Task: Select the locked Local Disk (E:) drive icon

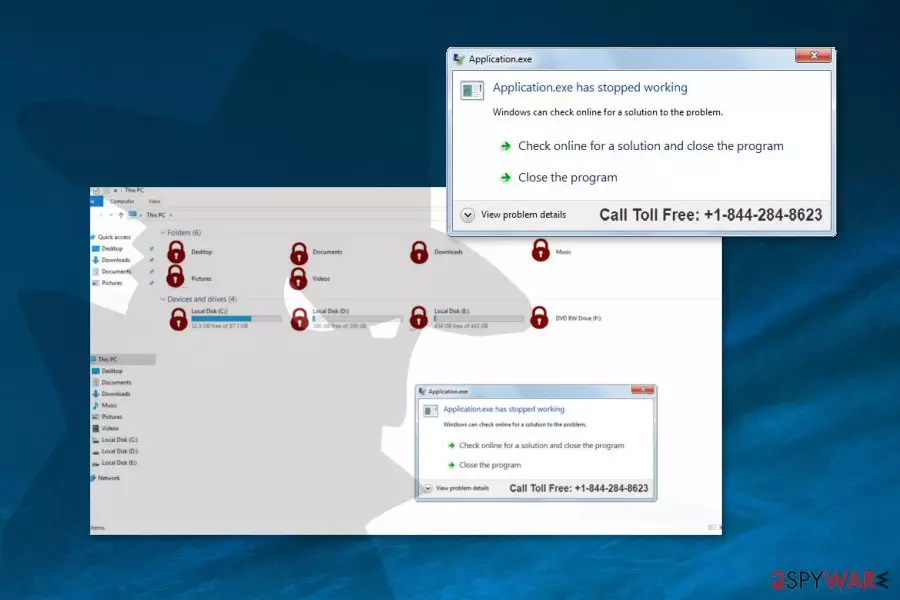Action: (x=418, y=318)
